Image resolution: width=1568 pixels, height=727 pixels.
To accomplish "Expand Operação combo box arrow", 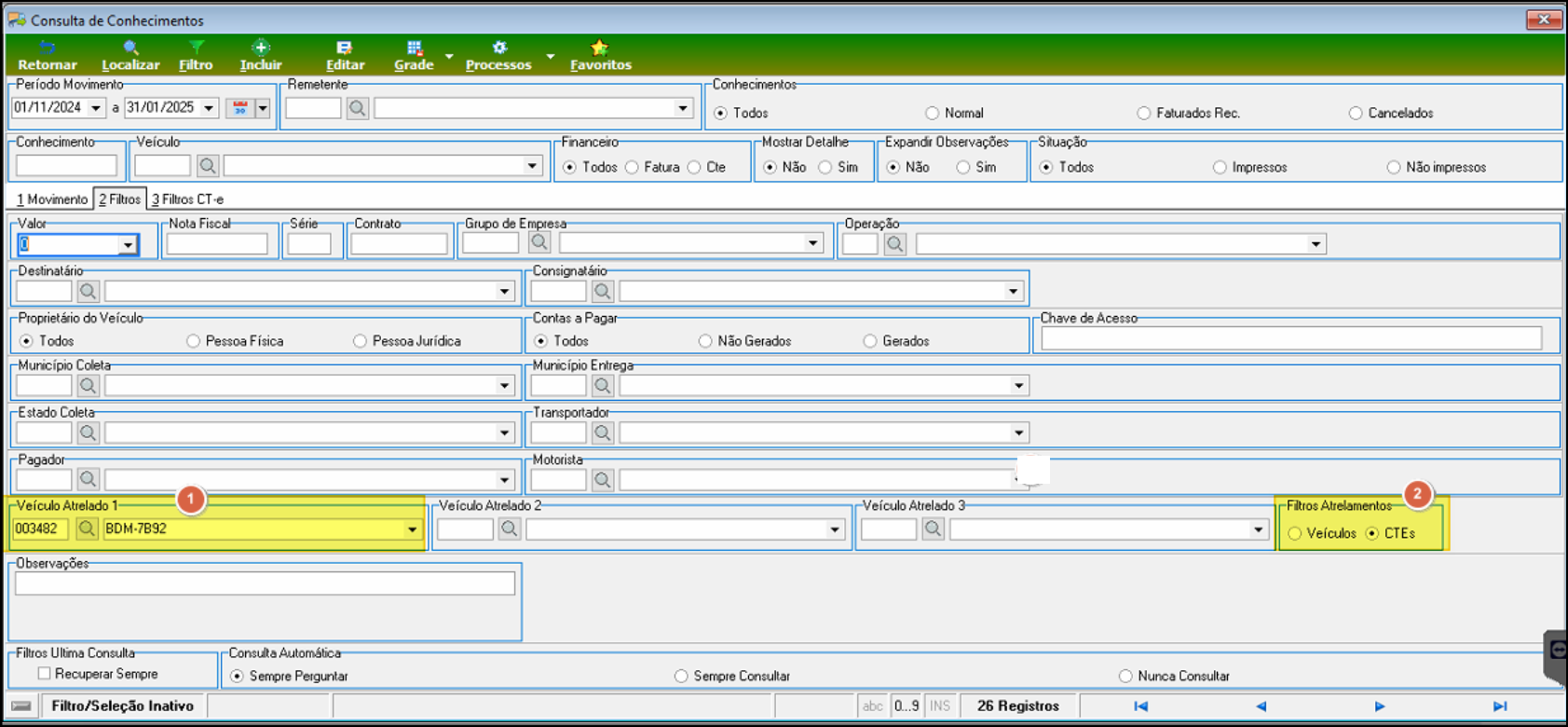I will 1316,244.
